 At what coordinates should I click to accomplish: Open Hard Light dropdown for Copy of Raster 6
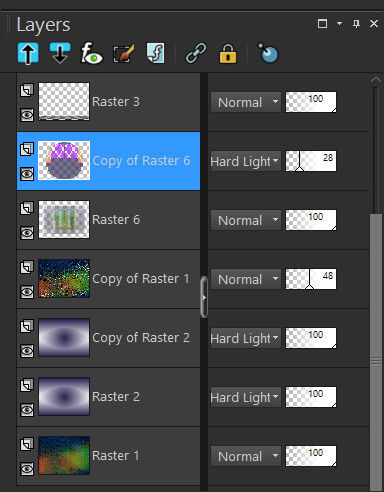click(x=246, y=161)
